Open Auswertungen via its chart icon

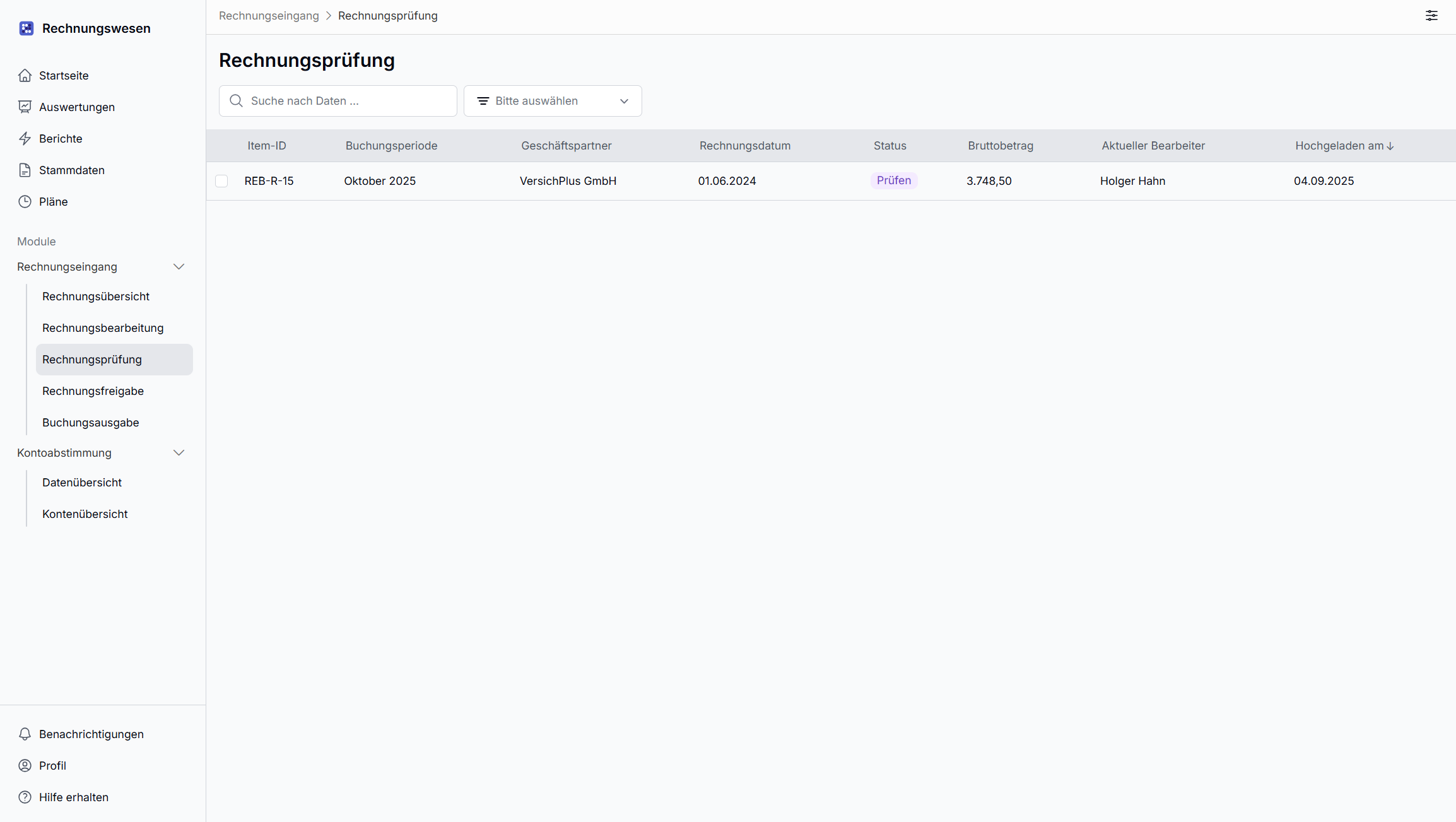tap(25, 107)
